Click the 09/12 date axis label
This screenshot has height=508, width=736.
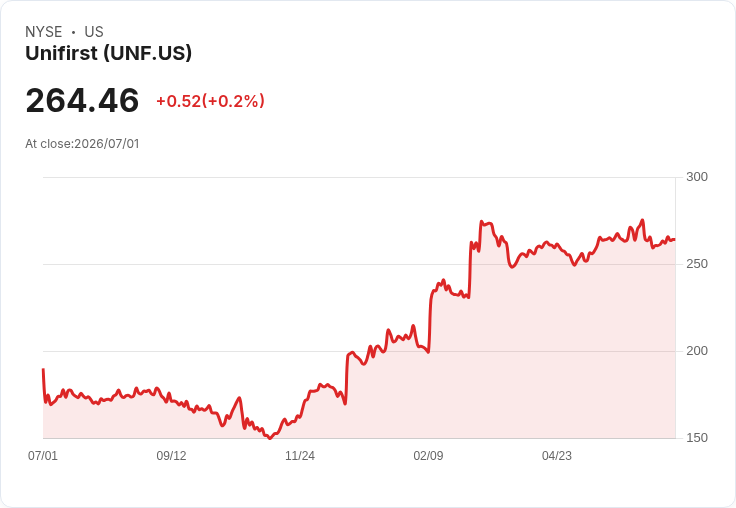pyautogui.click(x=171, y=455)
